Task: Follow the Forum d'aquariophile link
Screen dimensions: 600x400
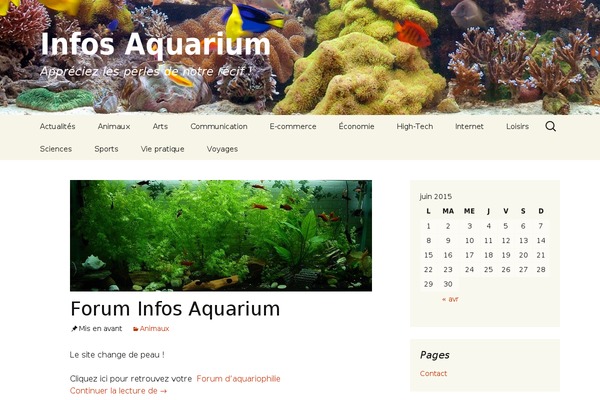Action: coord(238,379)
